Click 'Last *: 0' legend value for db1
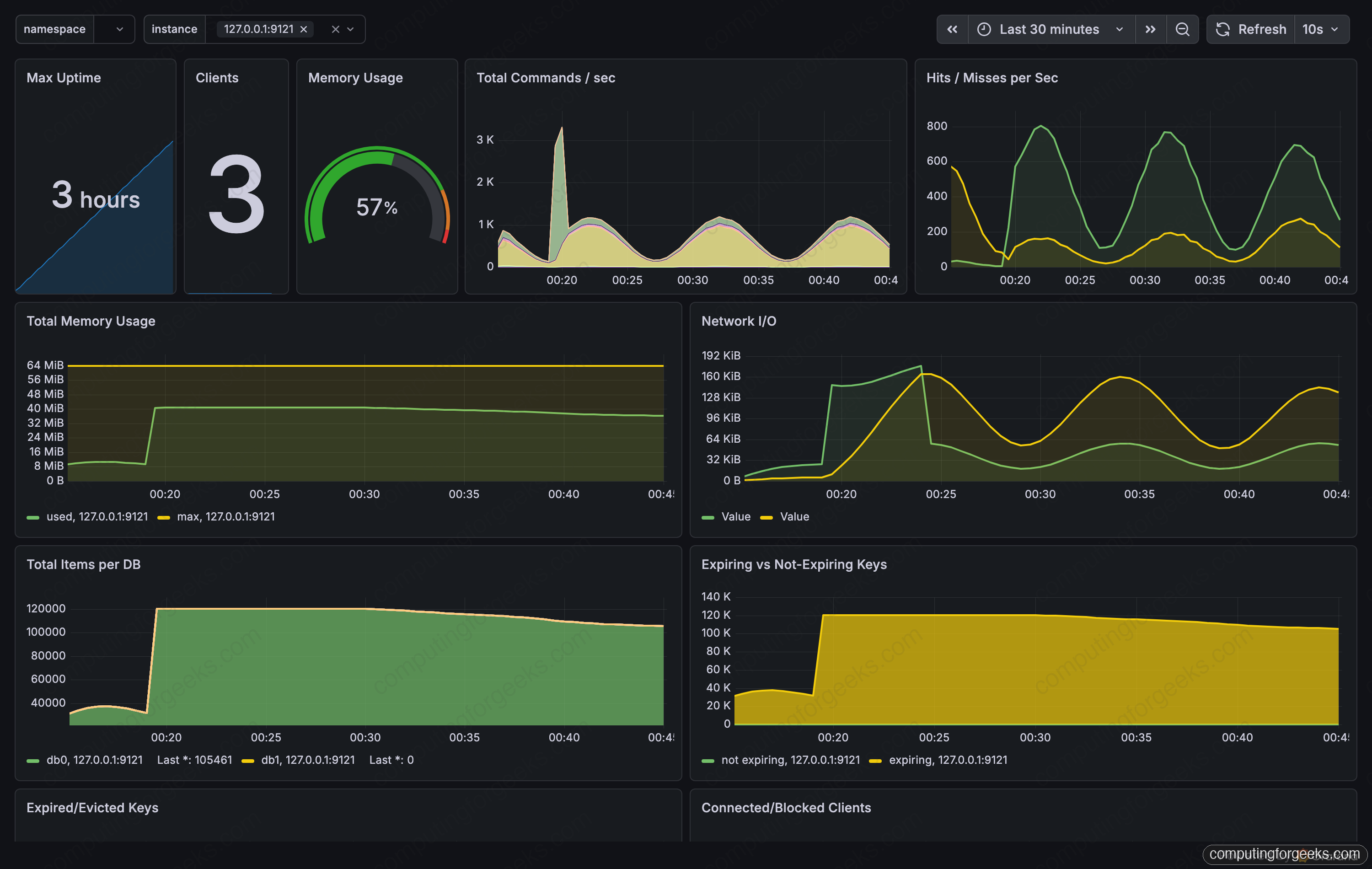This screenshot has height=869, width=1372. click(391, 760)
